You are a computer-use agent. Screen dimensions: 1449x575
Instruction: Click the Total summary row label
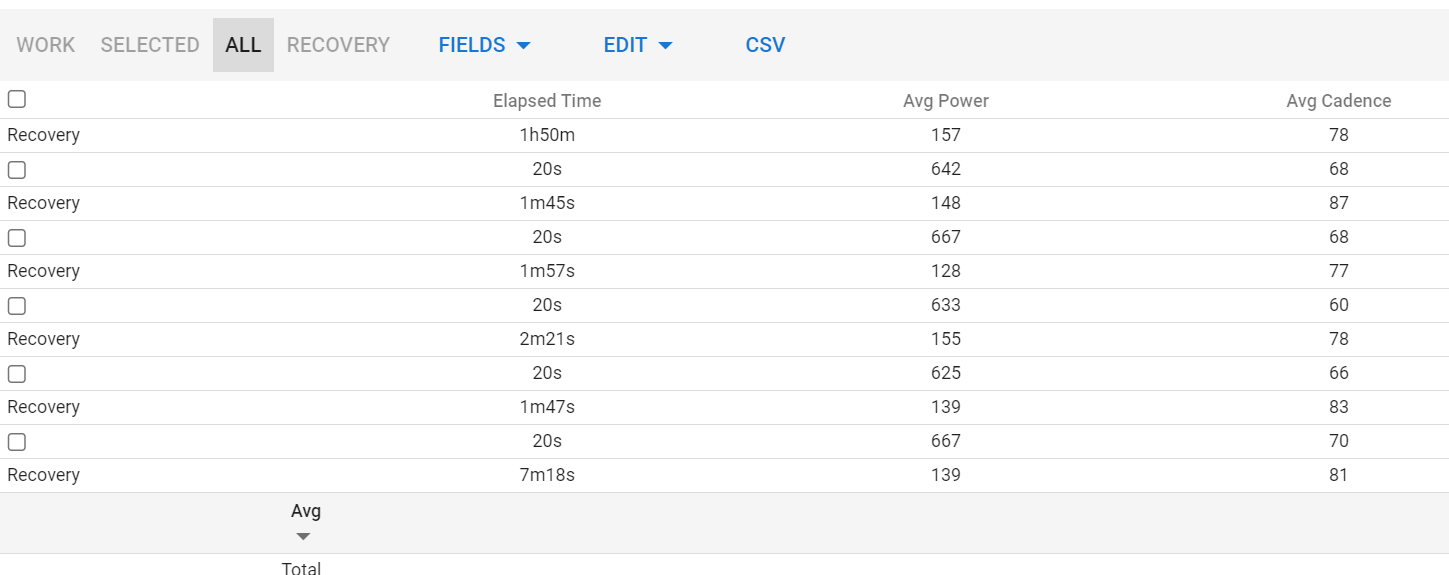click(301, 568)
